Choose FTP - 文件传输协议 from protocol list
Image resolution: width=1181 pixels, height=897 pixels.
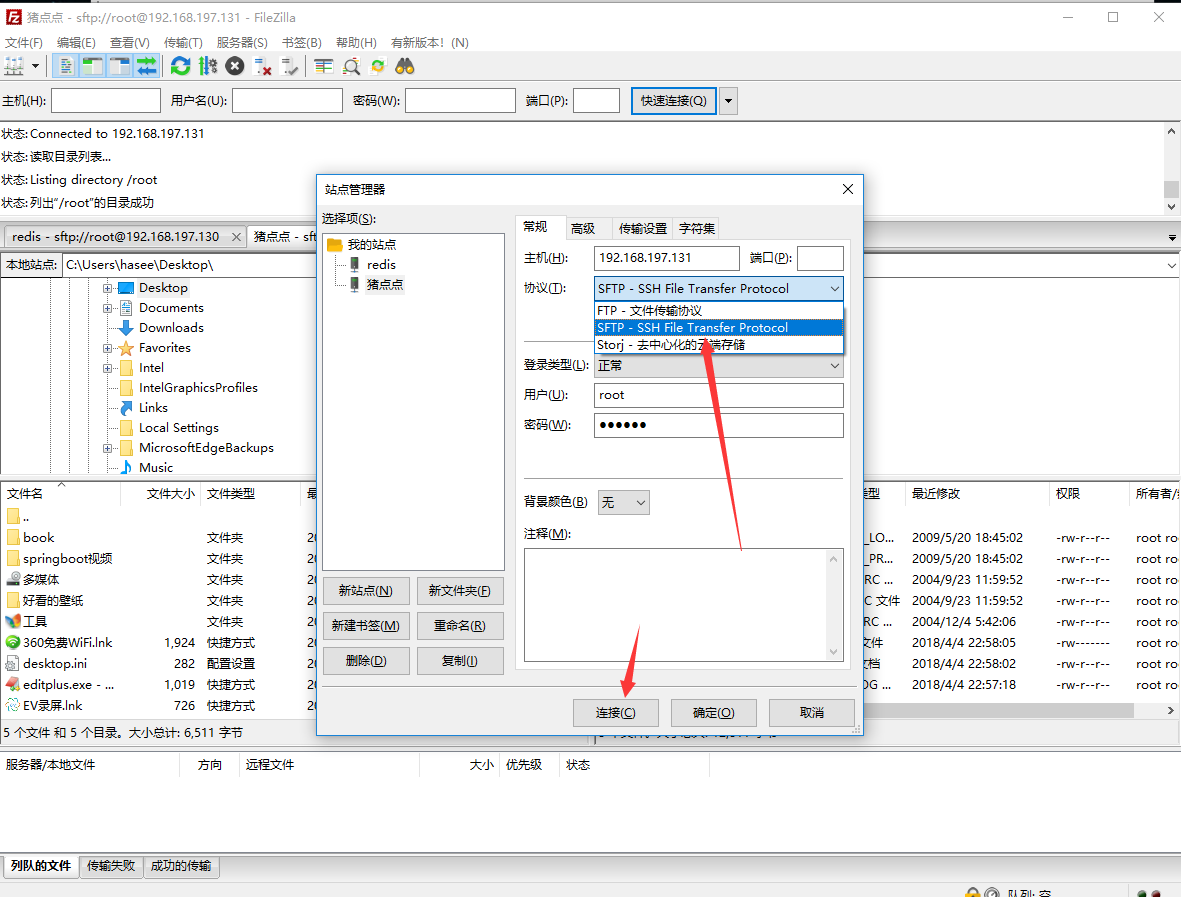pyautogui.click(x=719, y=310)
